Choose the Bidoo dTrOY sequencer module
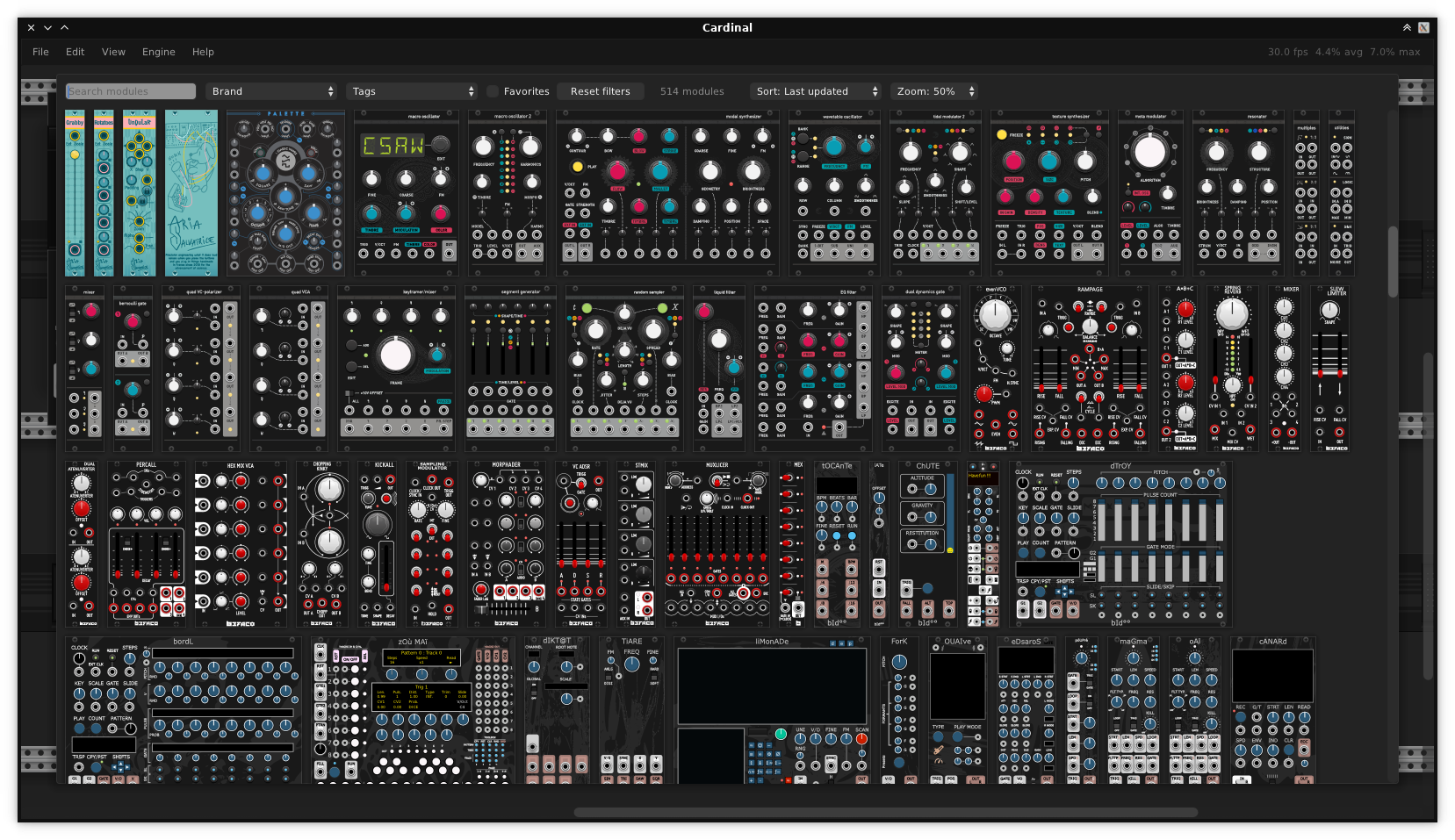The height and width of the screenshot is (840, 1455). pos(1120,544)
